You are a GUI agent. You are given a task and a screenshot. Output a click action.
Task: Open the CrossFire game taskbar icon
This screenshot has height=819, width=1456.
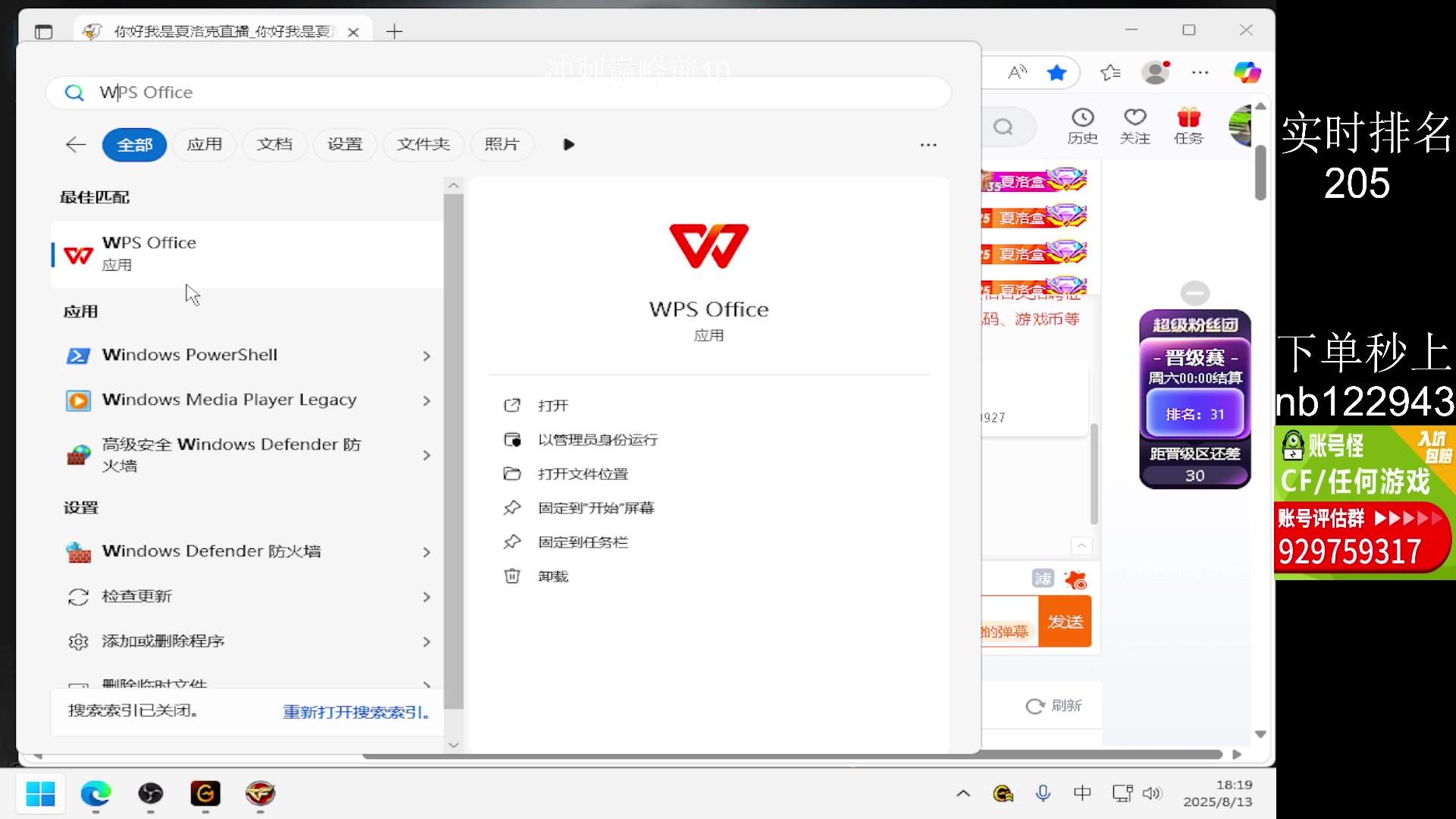[x=260, y=794]
